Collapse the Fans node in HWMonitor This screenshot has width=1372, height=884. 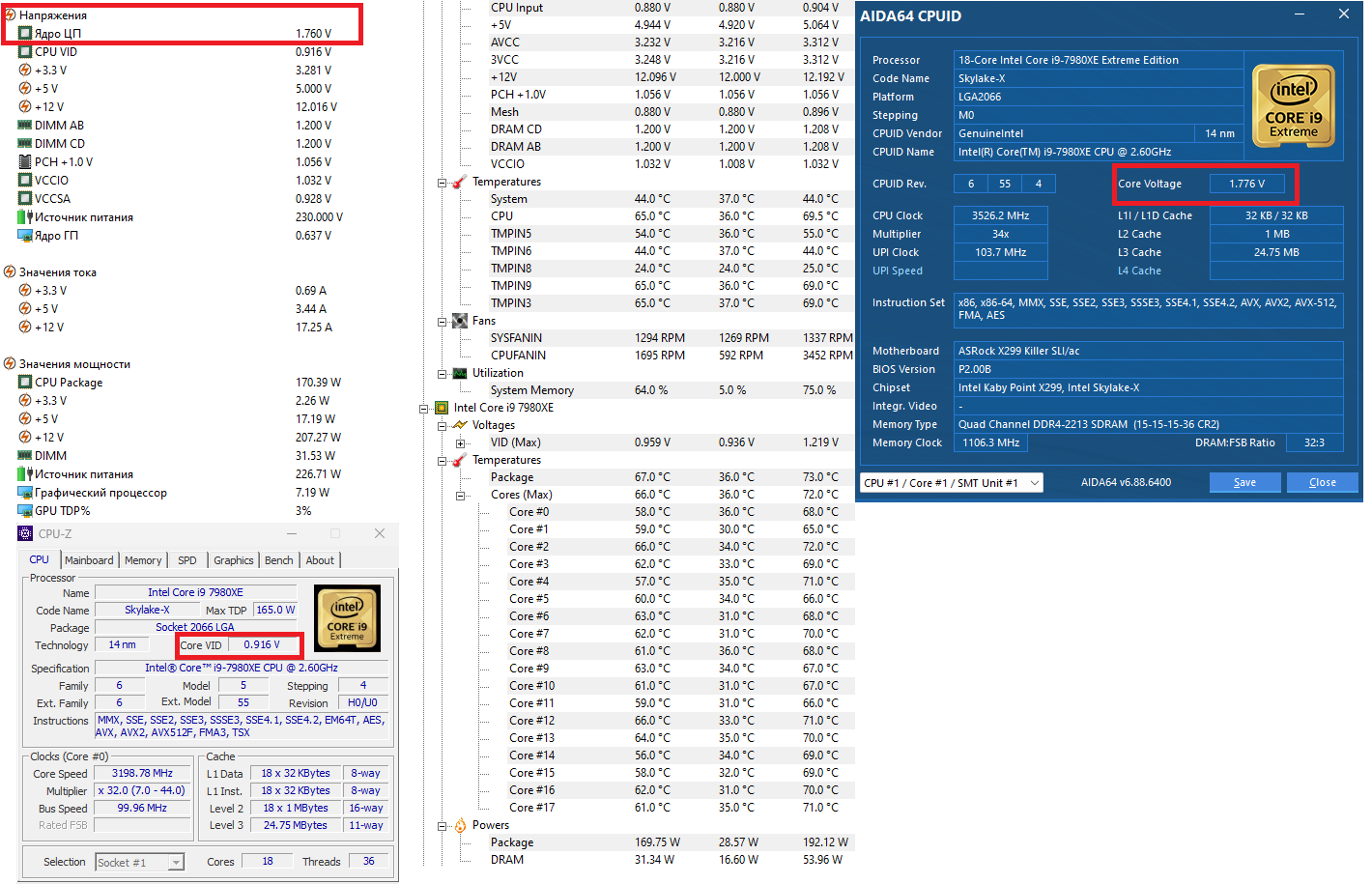(x=442, y=322)
